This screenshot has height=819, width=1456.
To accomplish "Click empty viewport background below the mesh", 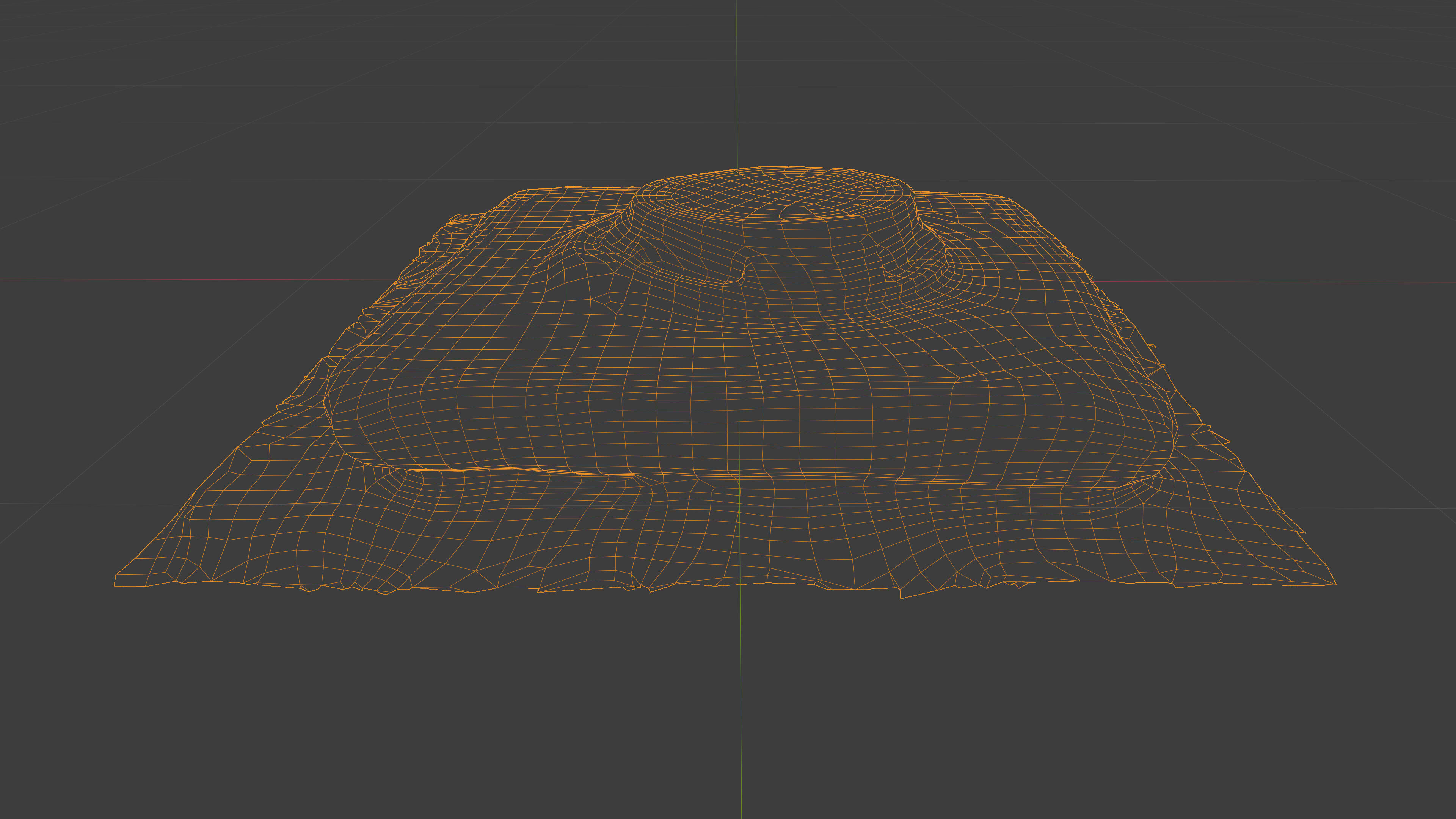I will click(452, 706).
